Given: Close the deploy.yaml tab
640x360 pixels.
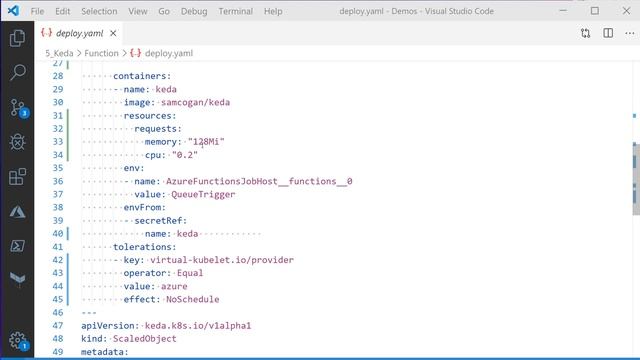Looking at the screenshot, I should [113, 33].
